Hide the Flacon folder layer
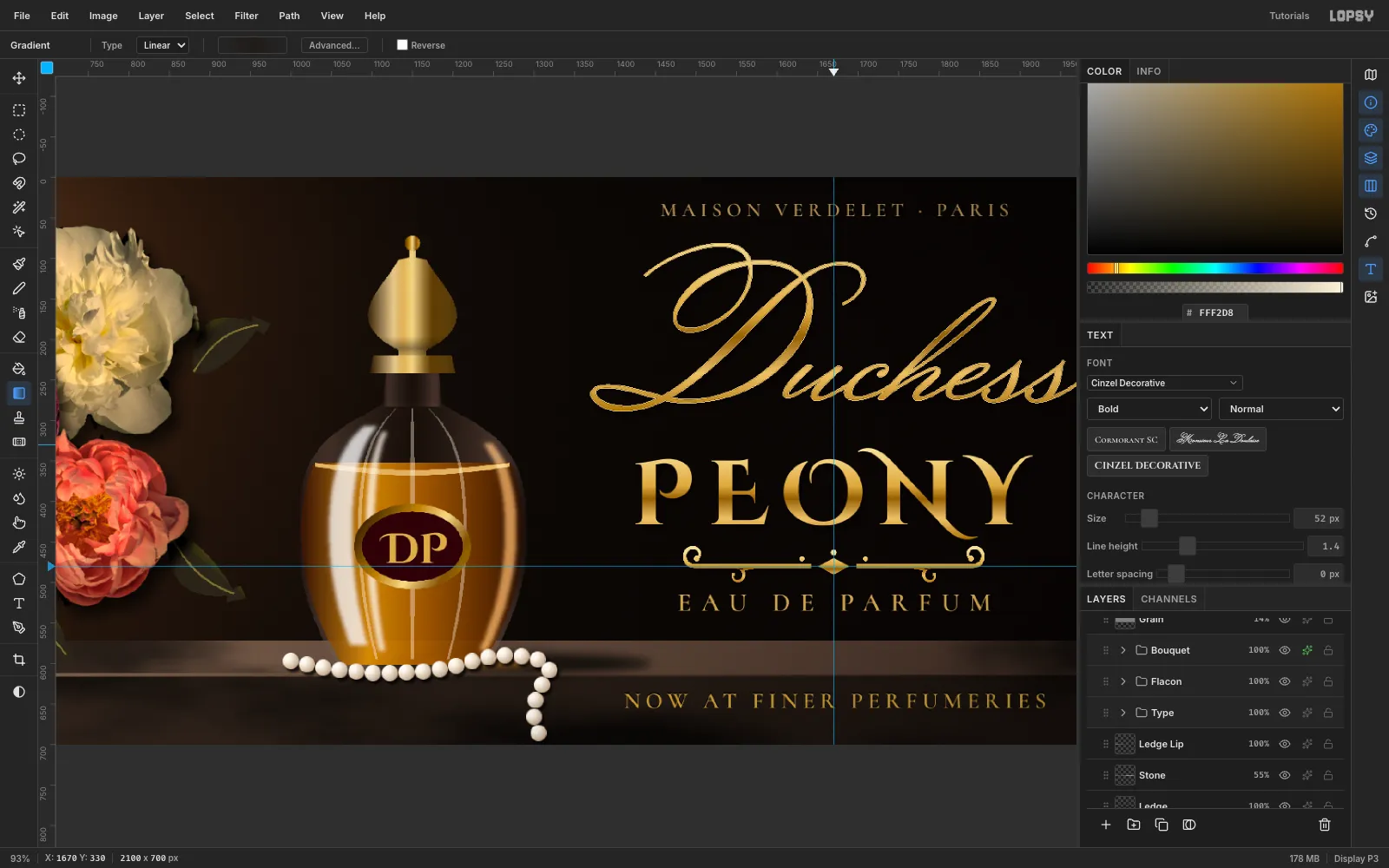This screenshot has width=1389, height=868. point(1285,681)
